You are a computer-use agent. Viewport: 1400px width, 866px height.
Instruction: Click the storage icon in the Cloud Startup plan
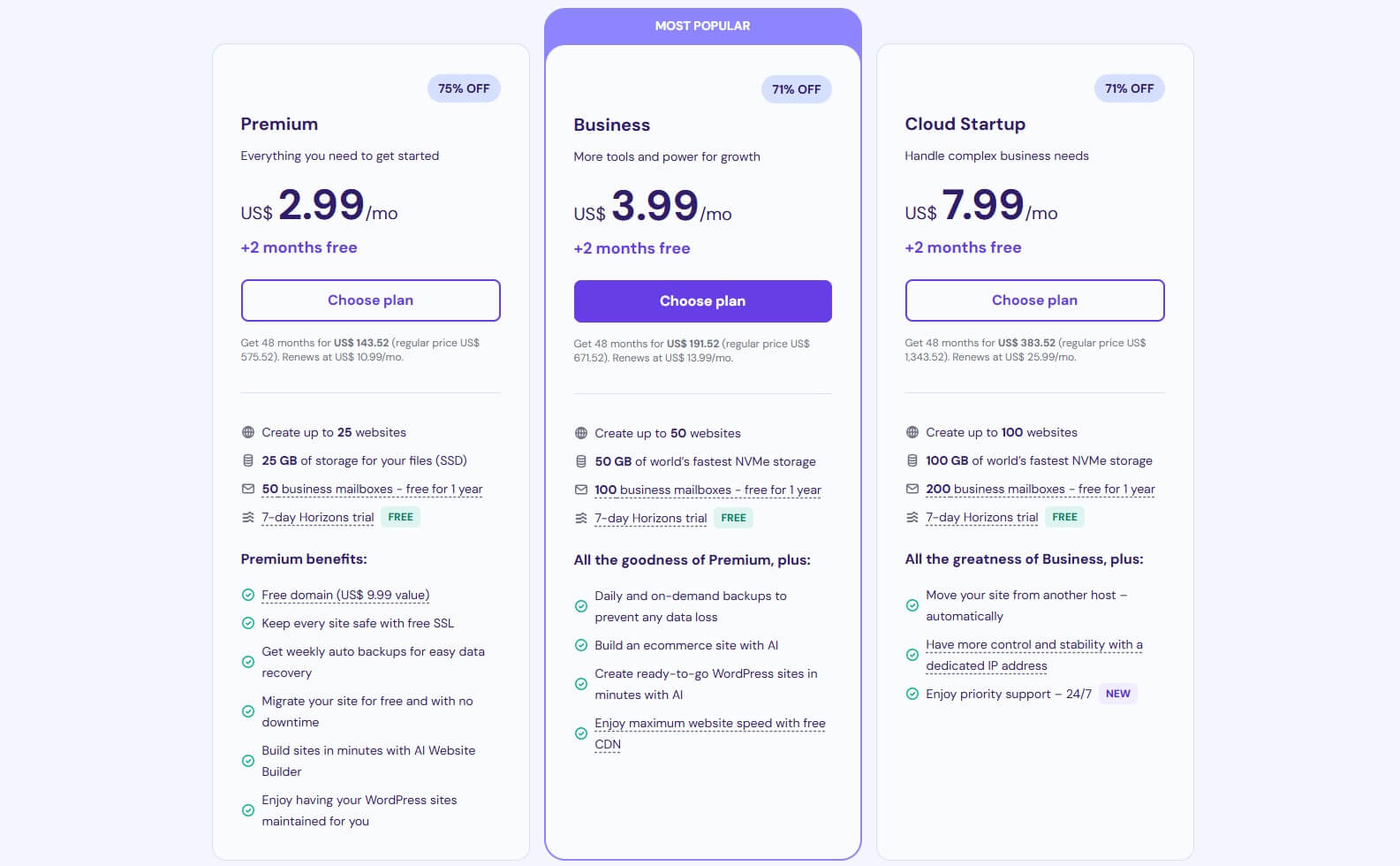tap(911, 460)
